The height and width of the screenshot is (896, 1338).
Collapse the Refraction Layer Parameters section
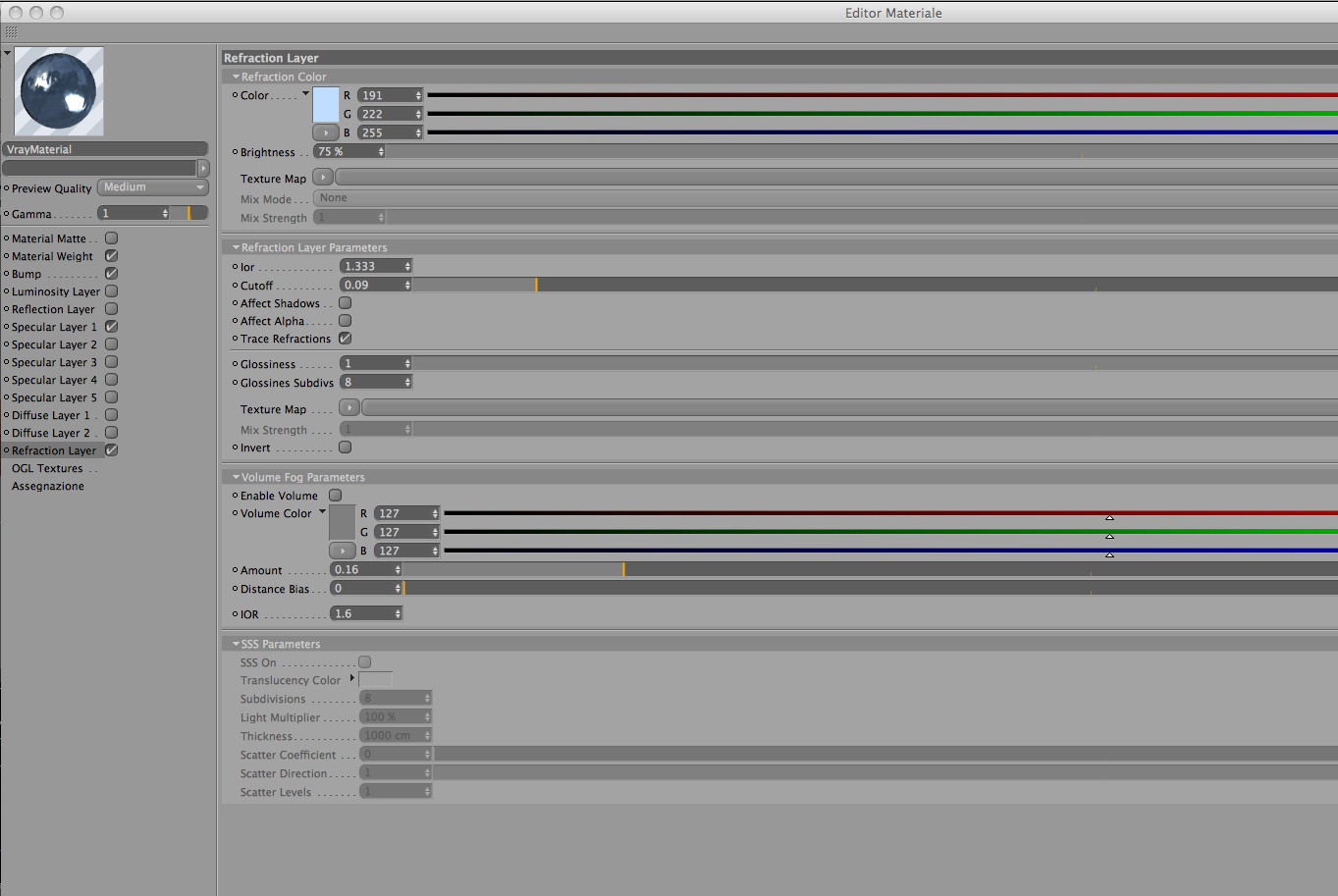[236, 247]
